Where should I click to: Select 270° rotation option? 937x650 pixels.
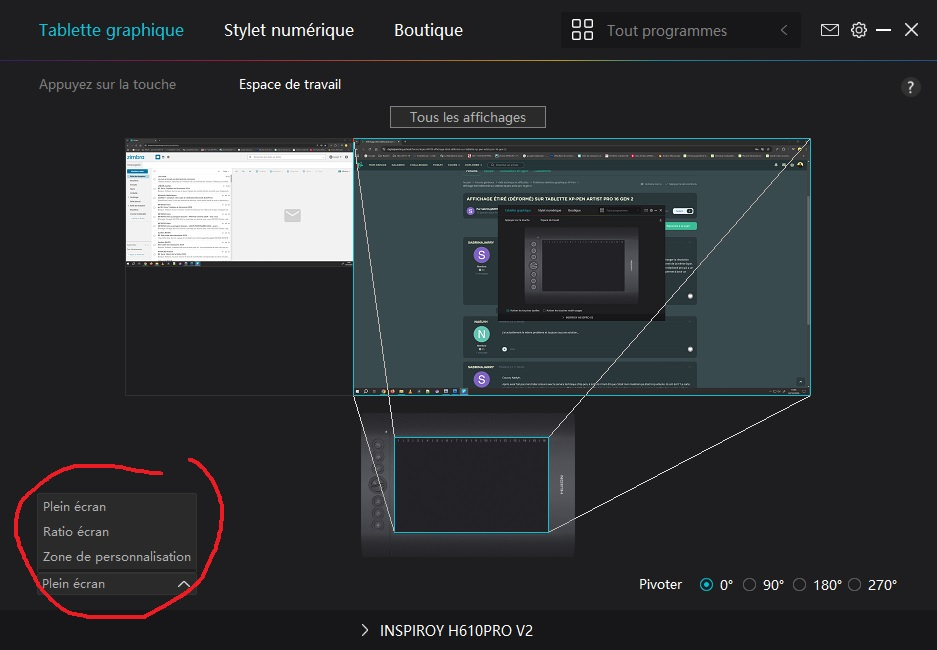[854, 585]
